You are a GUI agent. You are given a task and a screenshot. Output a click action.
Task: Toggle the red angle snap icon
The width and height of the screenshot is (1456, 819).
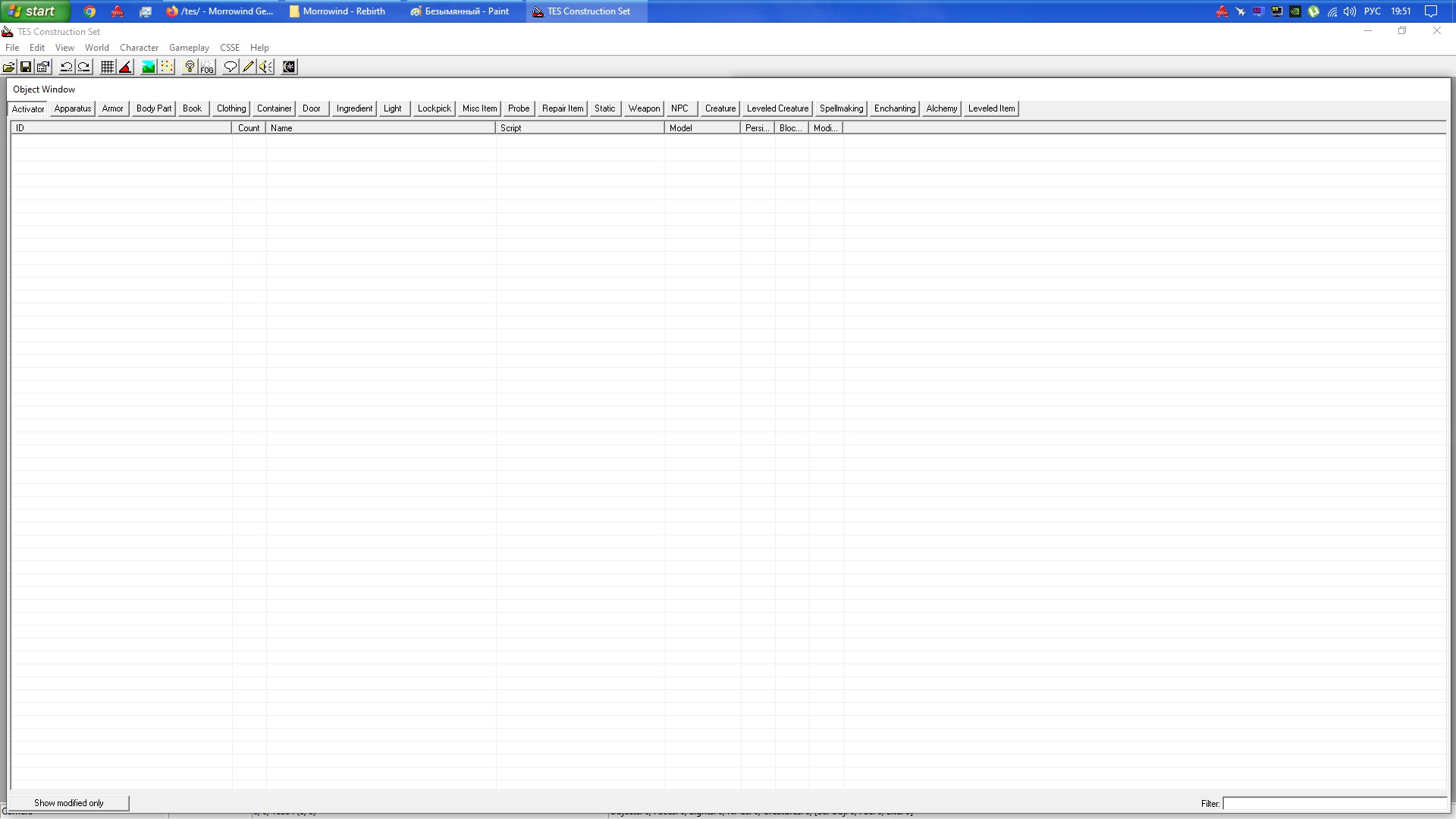tap(126, 67)
